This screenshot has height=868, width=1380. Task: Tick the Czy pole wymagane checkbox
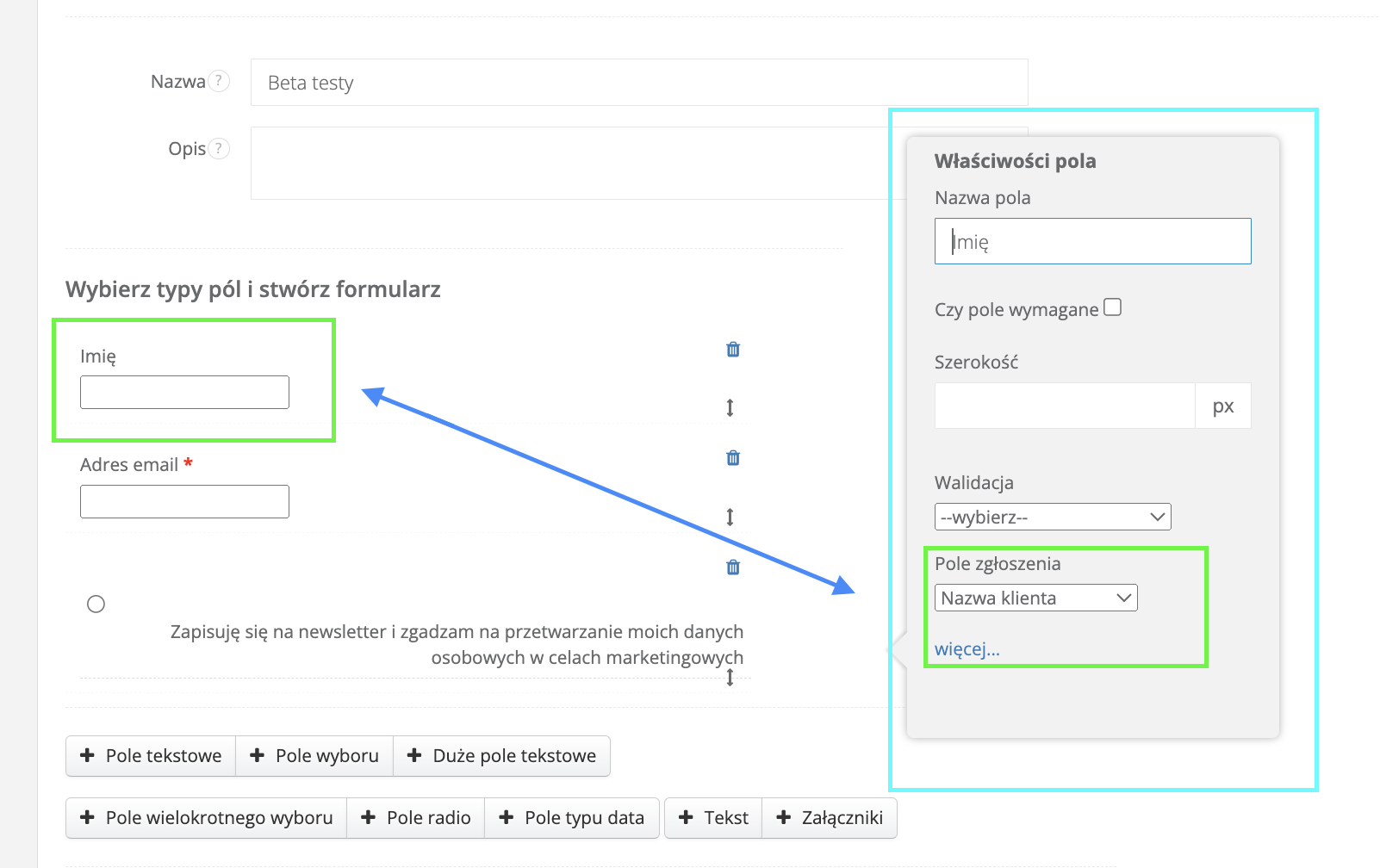pos(1112,307)
